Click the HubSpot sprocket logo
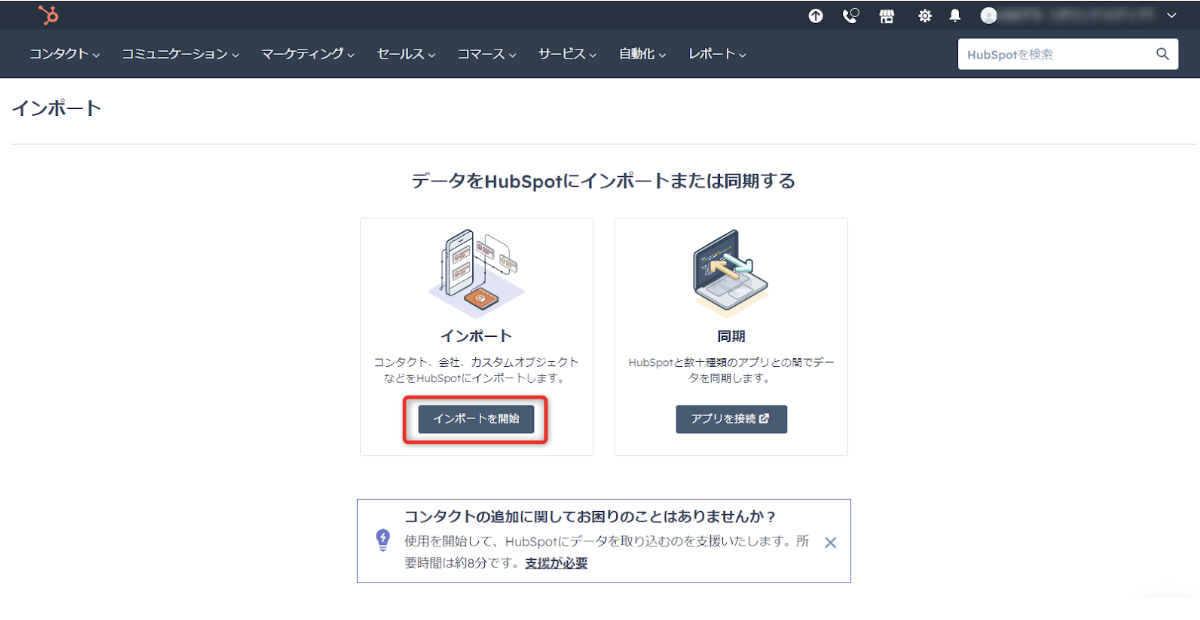The width and height of the screenshot is (1200, 620). (x=48, y=15)
